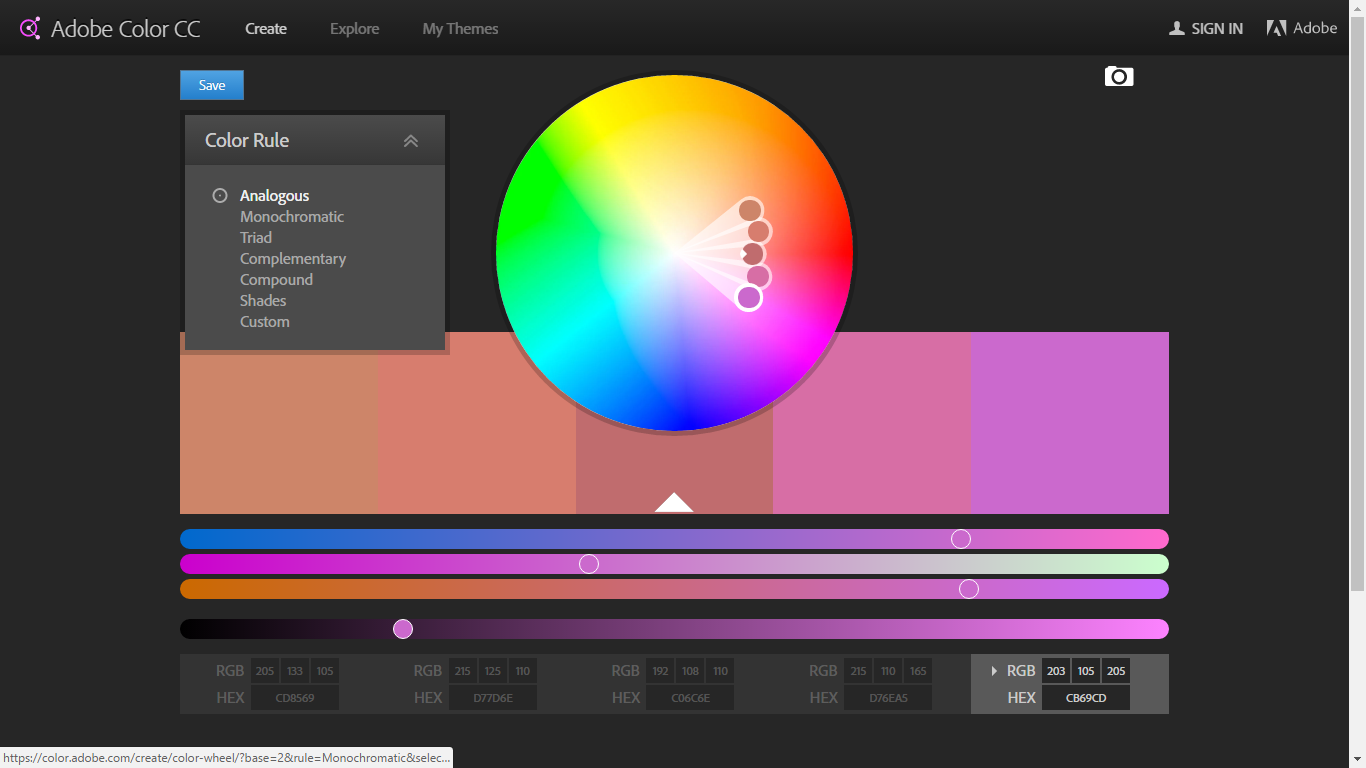Click the SIGN IN link
The width and height of the screenshot is (1366, 768).
pos(1217,28)
